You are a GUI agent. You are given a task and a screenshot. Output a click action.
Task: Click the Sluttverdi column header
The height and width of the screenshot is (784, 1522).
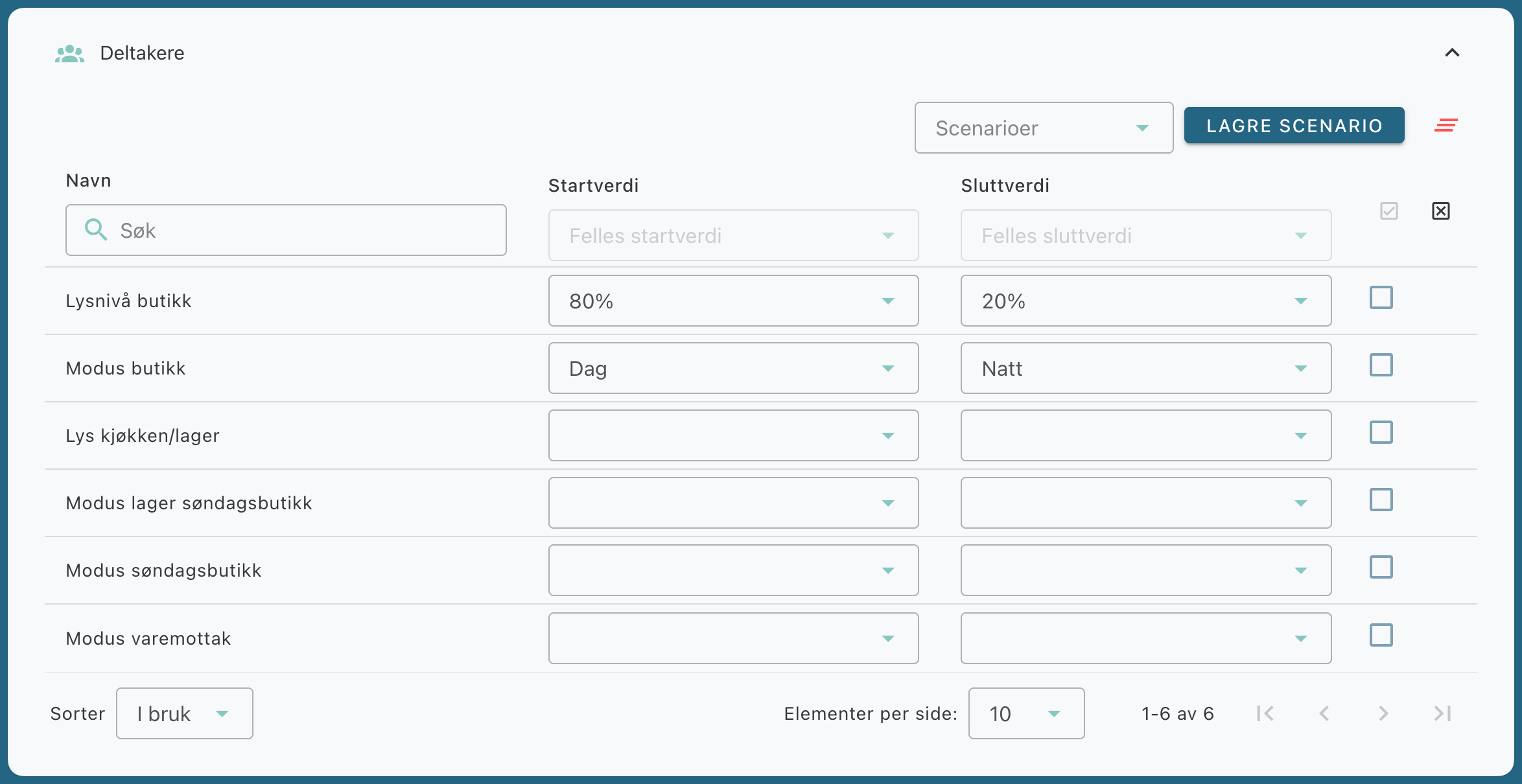(x=1005, y=185)
